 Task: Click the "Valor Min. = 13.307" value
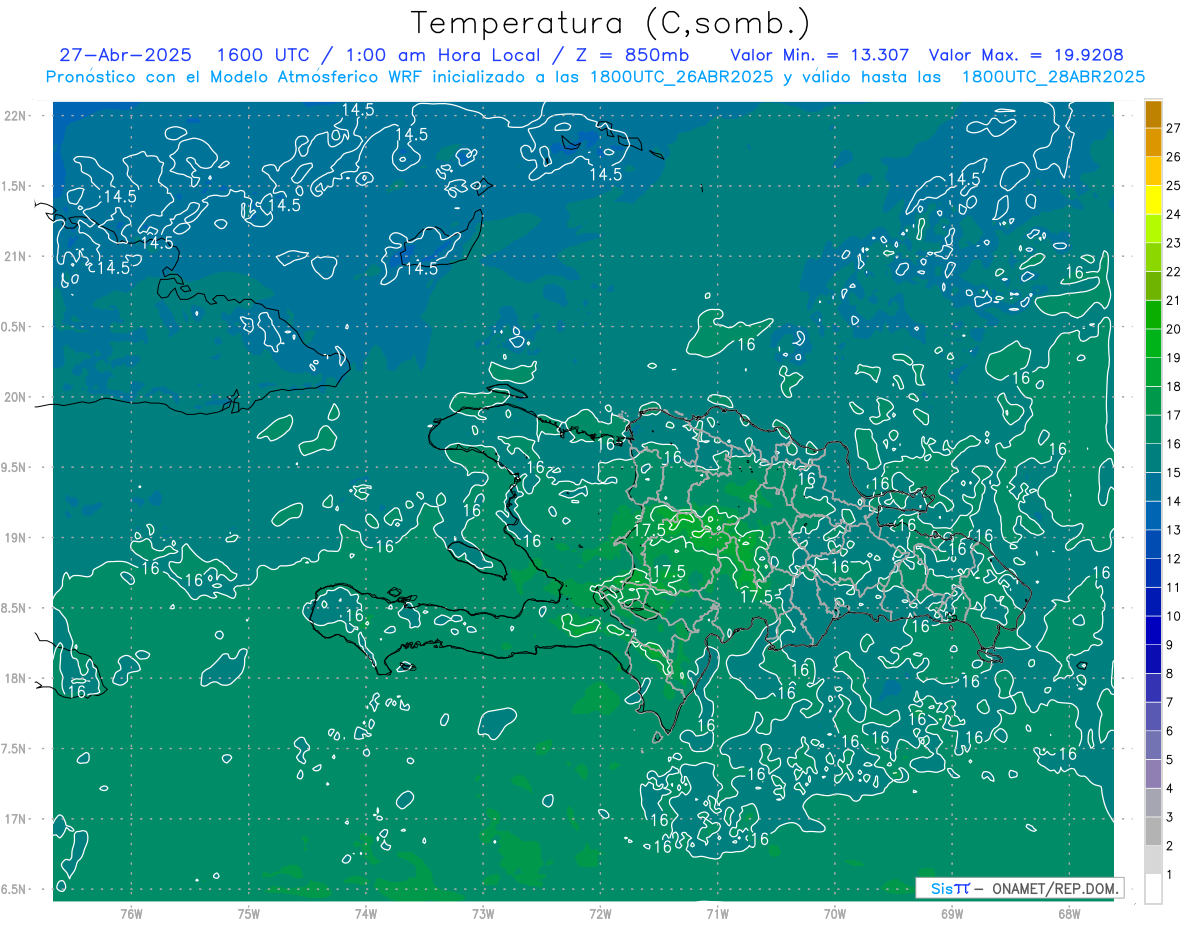click(x=819, y=55)
